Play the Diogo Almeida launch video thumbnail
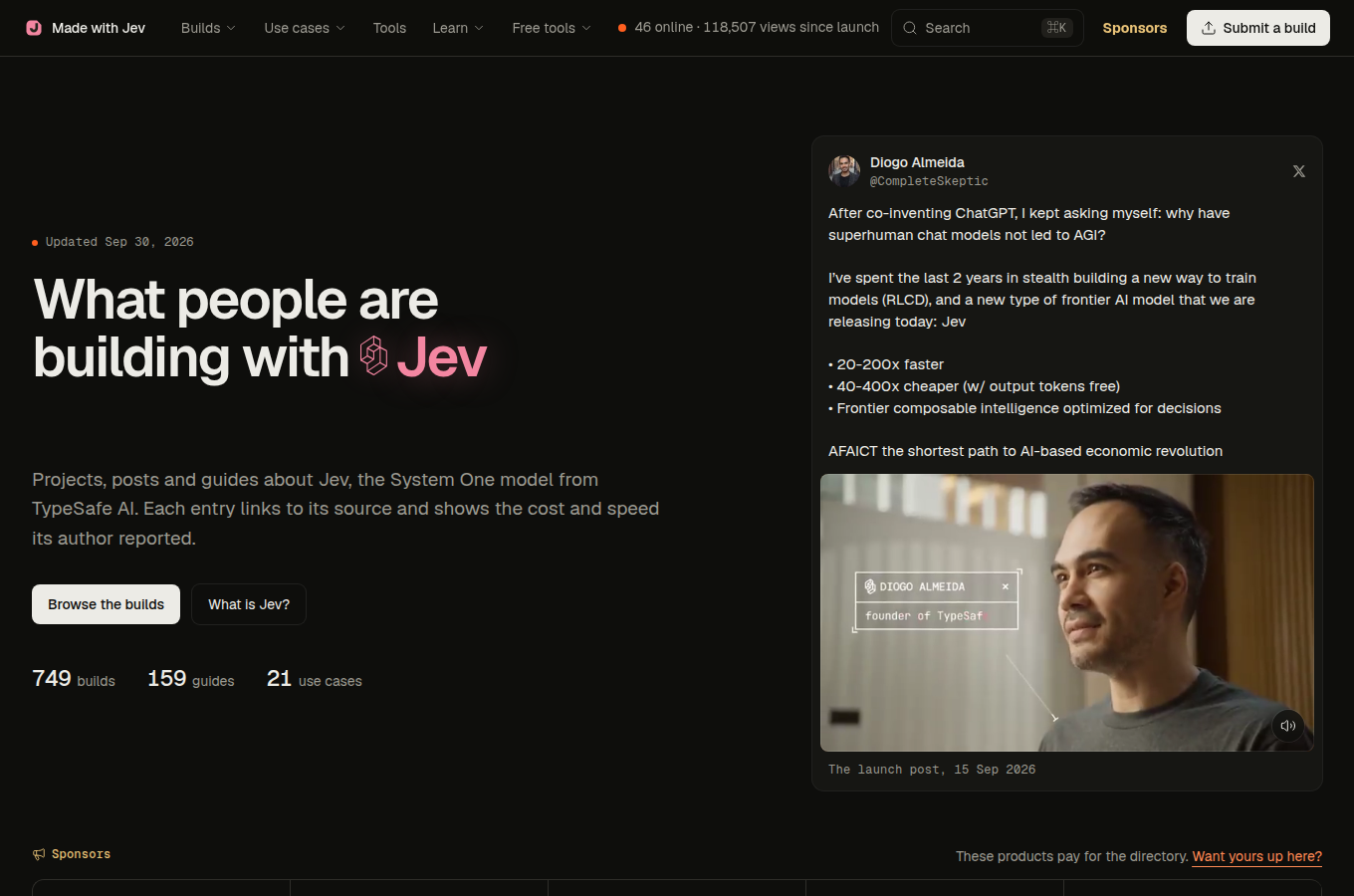 tap(1067, 612)
